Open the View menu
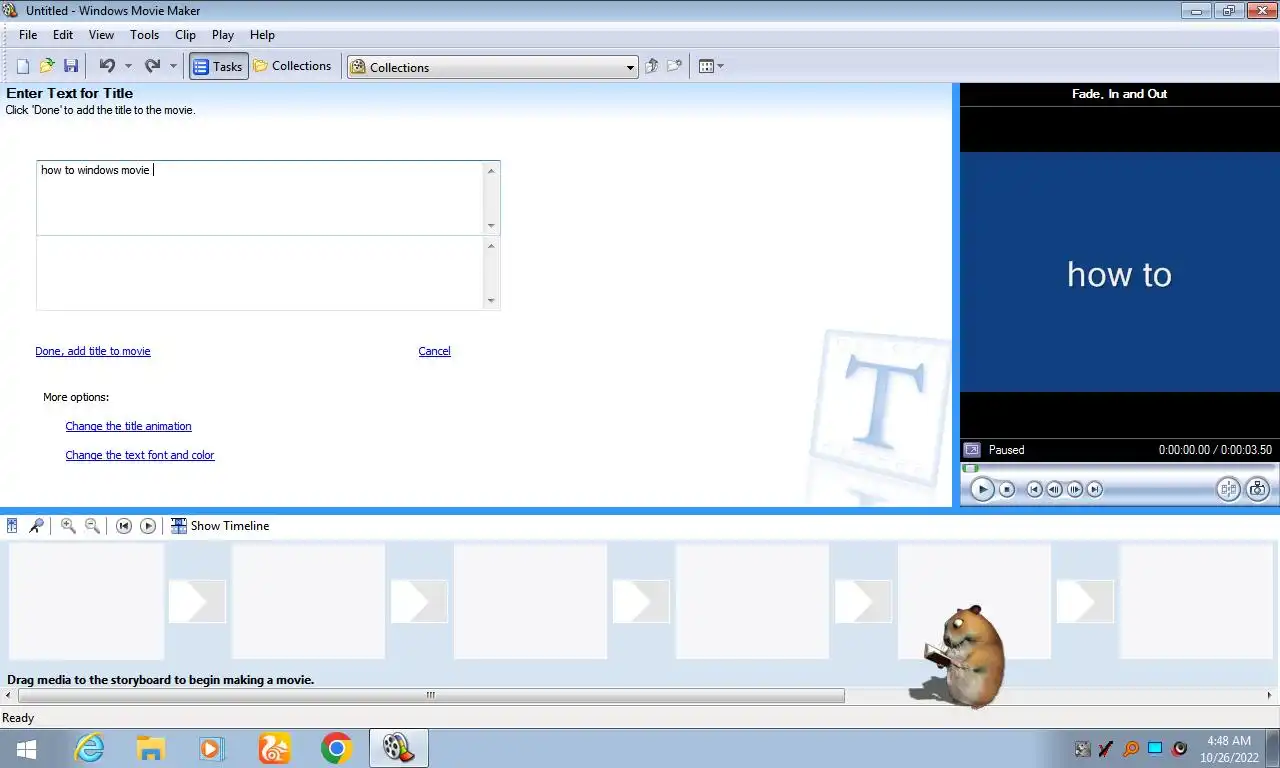The width and height of the screenshot is (1280, 768). 101,34
